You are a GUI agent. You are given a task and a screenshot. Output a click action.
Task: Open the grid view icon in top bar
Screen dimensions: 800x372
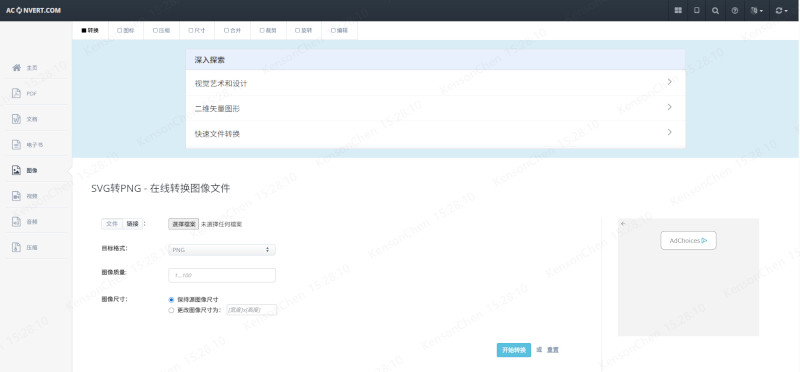(678, 10)
